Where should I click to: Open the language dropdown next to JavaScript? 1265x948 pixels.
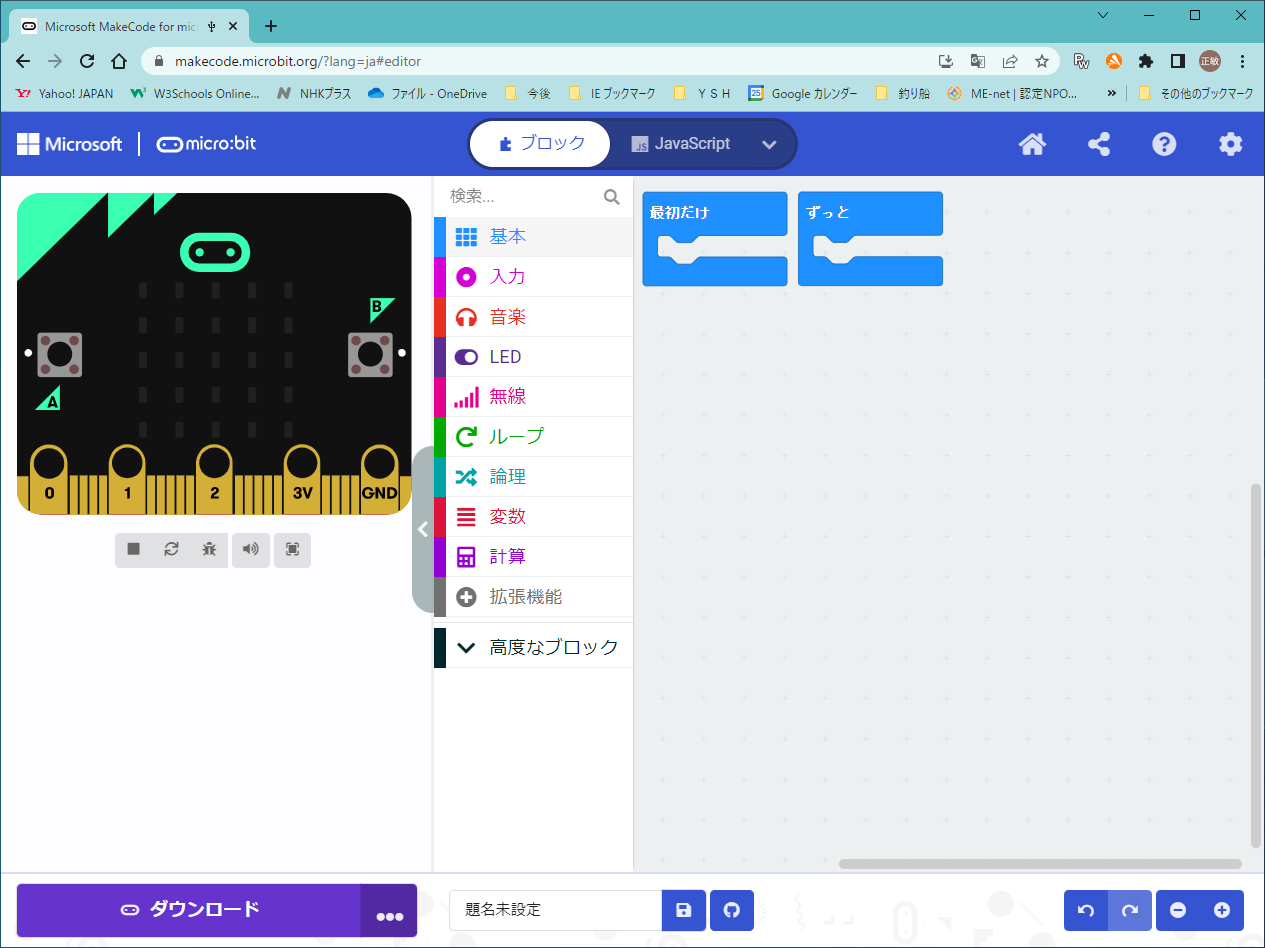pos(769,144)
